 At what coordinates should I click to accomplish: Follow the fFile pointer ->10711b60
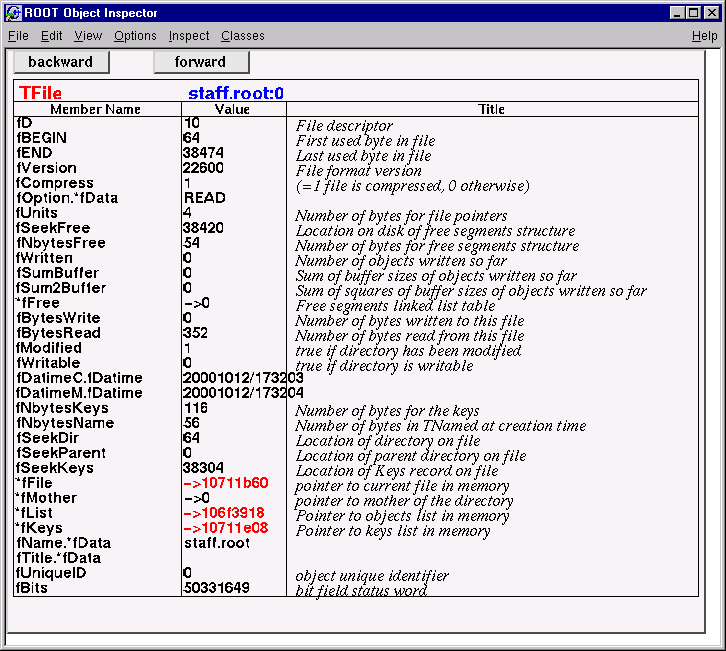coord(226,484)
